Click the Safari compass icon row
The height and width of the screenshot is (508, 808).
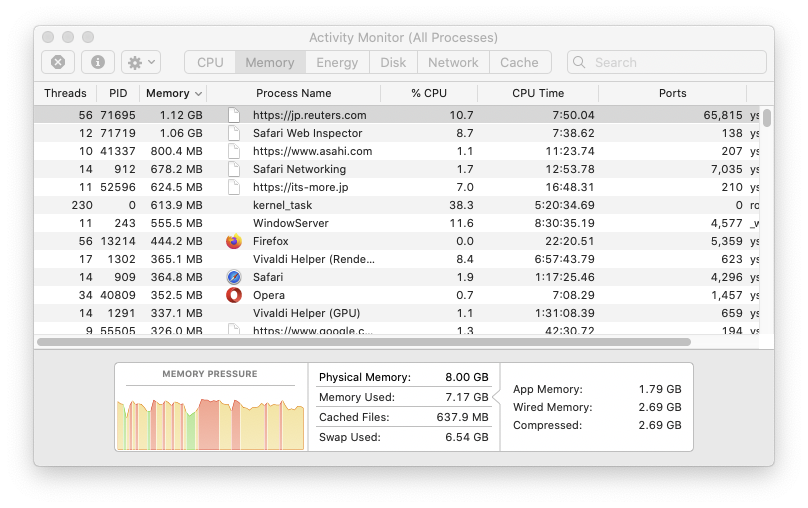tap(234, 277)
